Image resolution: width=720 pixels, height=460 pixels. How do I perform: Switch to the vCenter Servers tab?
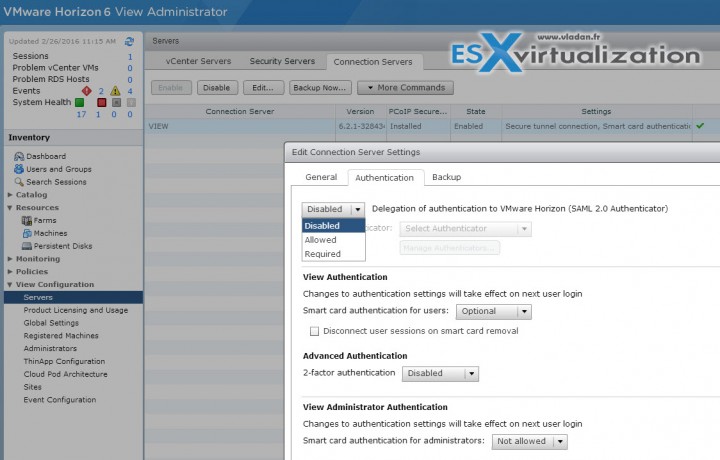pos(198,61)
